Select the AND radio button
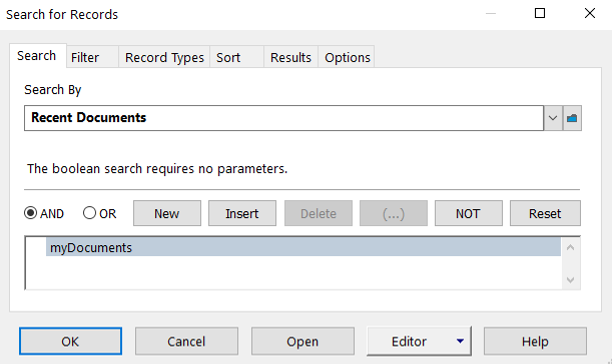The width and height of the screenshot is (612, 364). 30,213
